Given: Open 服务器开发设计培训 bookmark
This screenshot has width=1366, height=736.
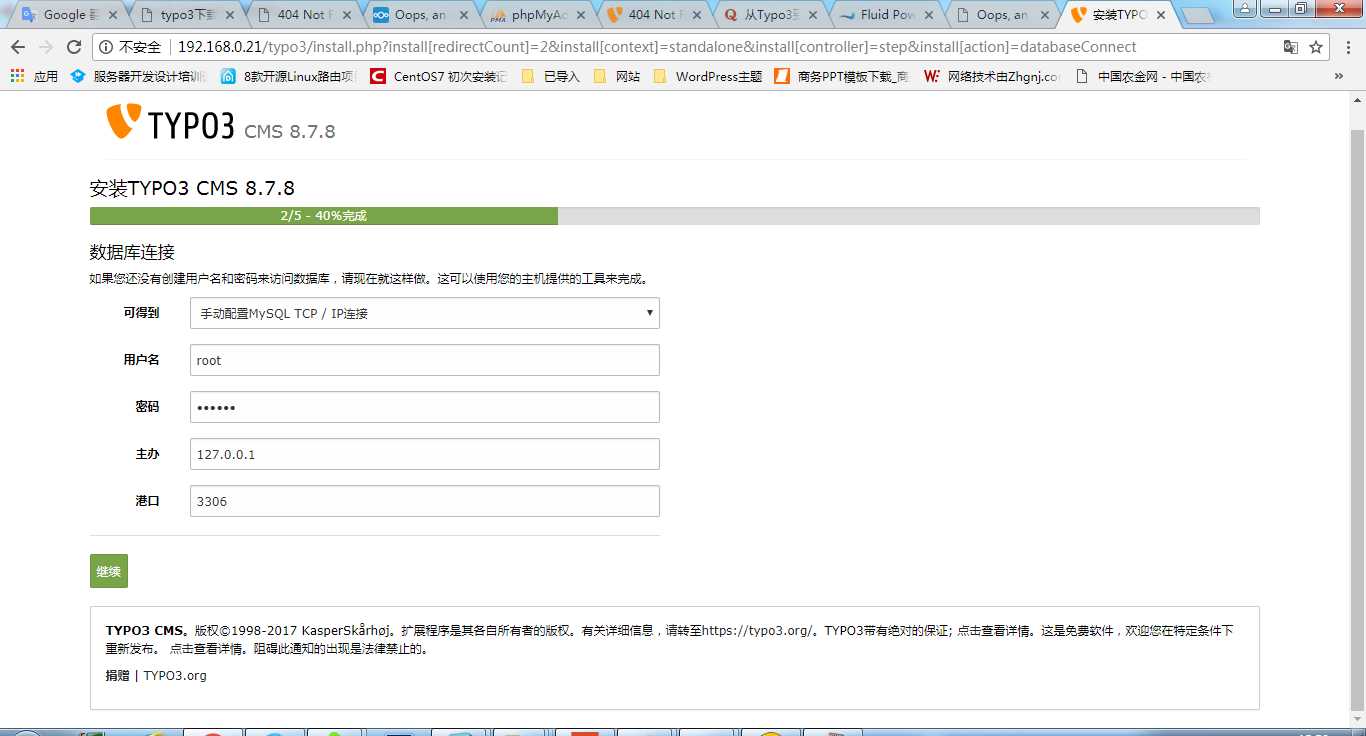Looking at the screenshot, I should [x=140, y=76].
